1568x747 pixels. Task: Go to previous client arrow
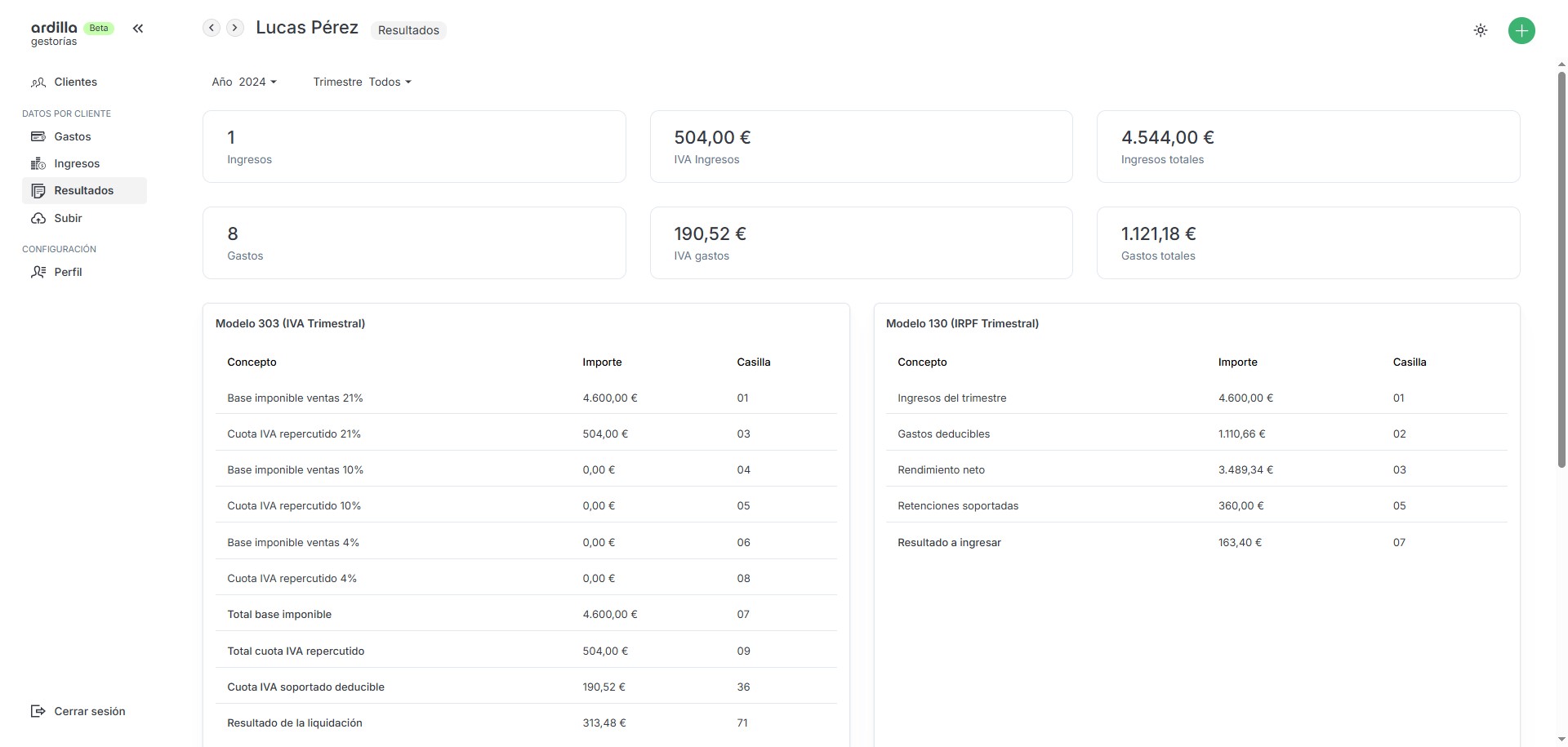tap(212, 28)
